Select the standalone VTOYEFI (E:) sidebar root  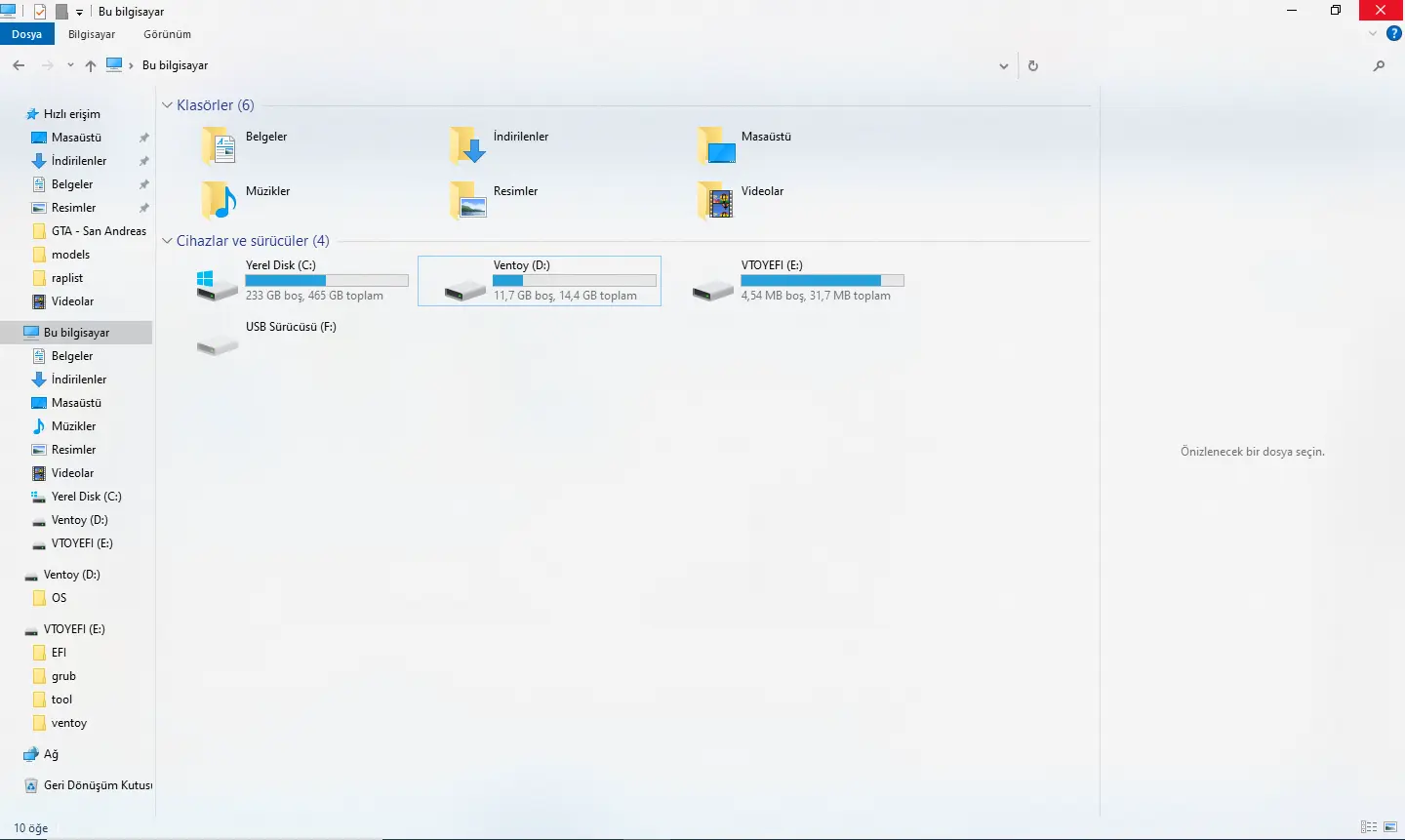coord(64,629)
